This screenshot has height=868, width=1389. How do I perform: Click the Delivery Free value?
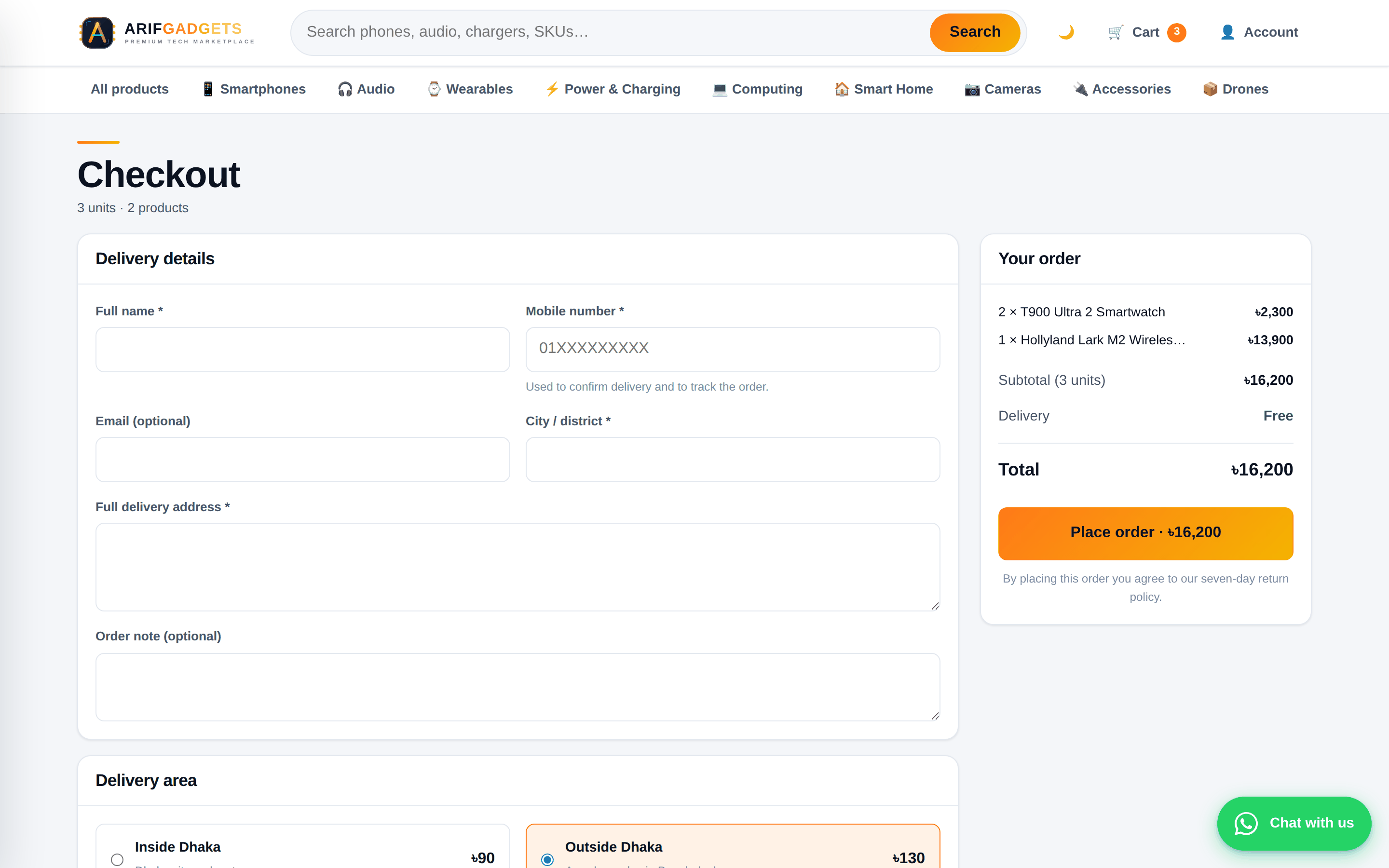pyautogui.click(x=1278, y=416)
